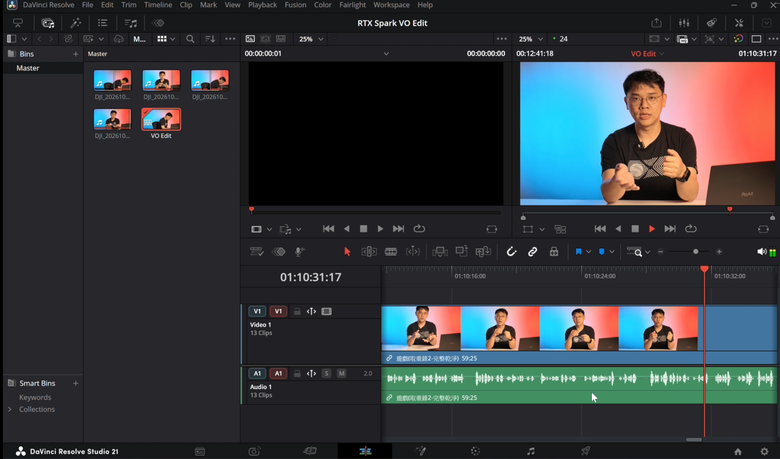Toggle timeline Snapping magnet

click(x=511, y=252)
